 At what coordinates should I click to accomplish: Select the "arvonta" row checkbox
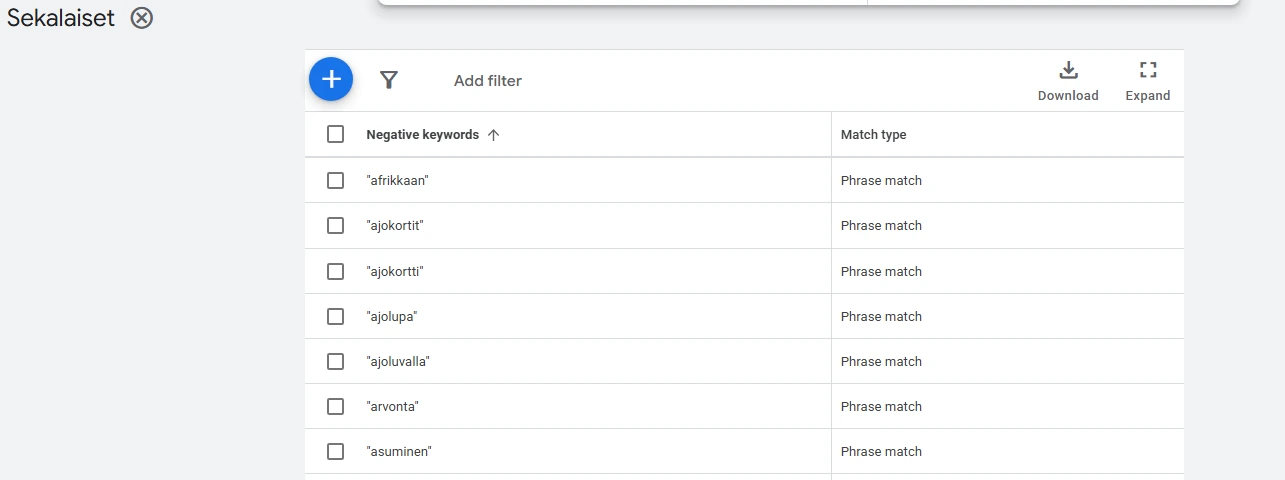(336, 406)
